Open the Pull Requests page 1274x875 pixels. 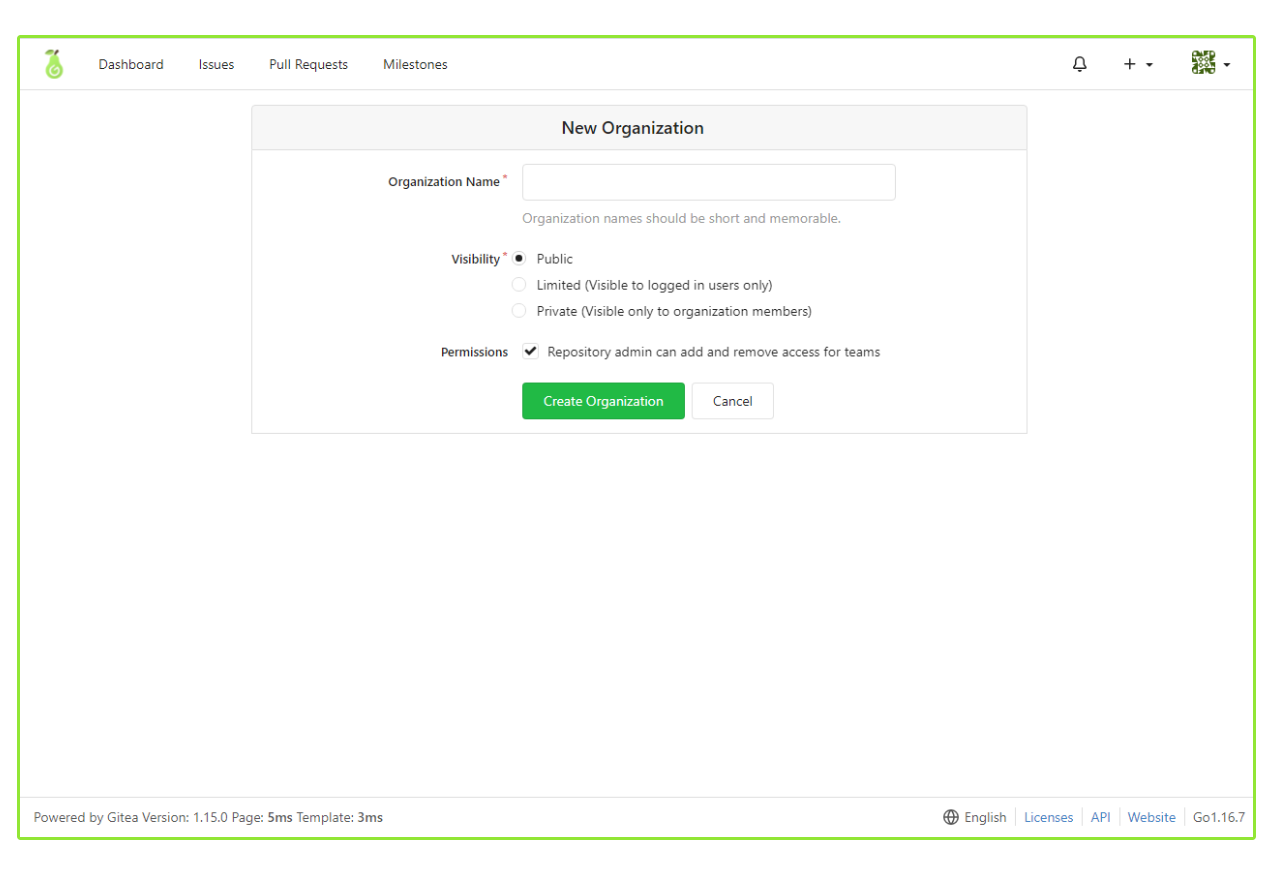click(308, 64)
